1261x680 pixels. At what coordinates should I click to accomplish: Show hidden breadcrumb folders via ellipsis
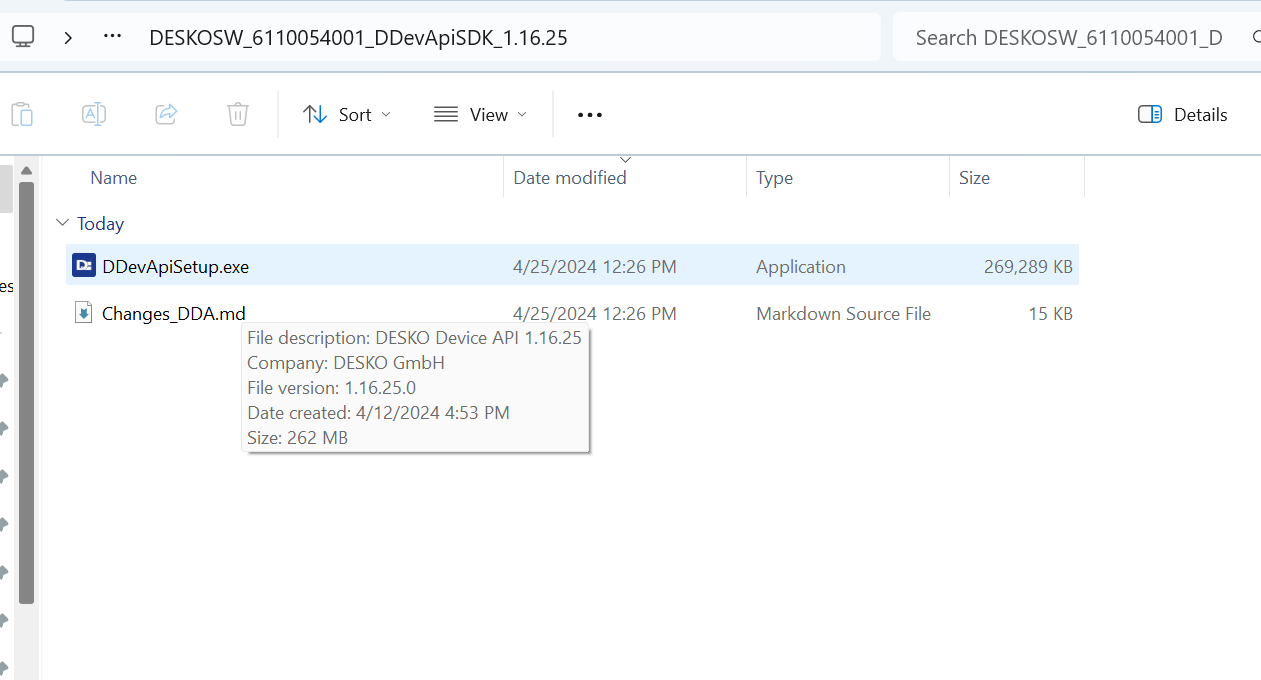[113, 37]
